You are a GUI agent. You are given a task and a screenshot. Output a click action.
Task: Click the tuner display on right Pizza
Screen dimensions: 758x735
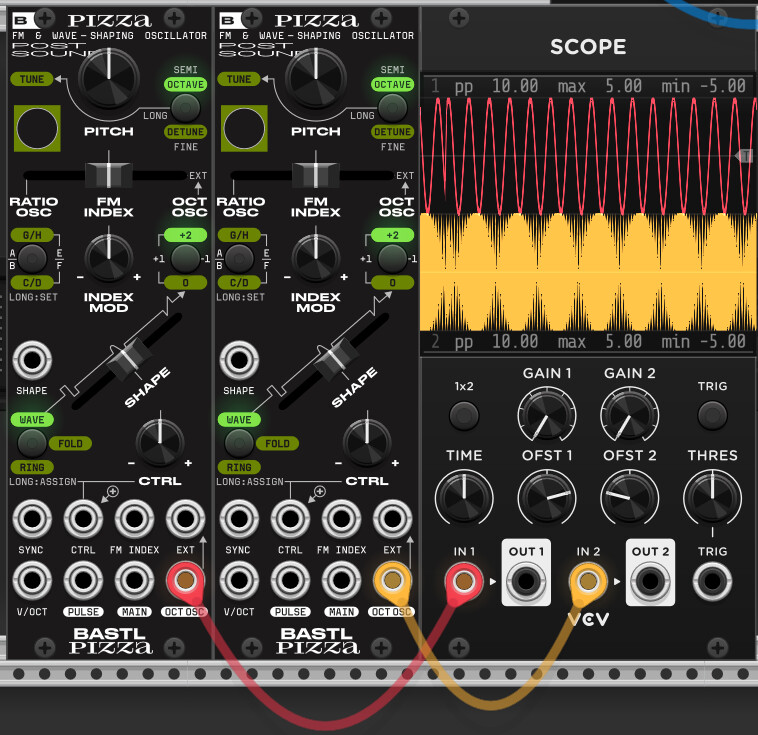coord(244,128)
